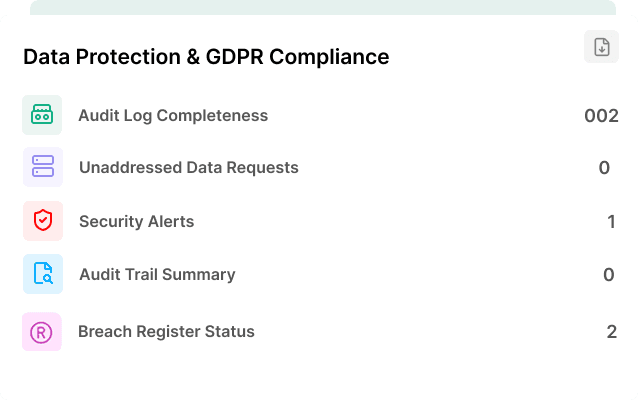Click the Audit Trail Summary count of 0
The image size is (638, 400).
tap(609, 275)
